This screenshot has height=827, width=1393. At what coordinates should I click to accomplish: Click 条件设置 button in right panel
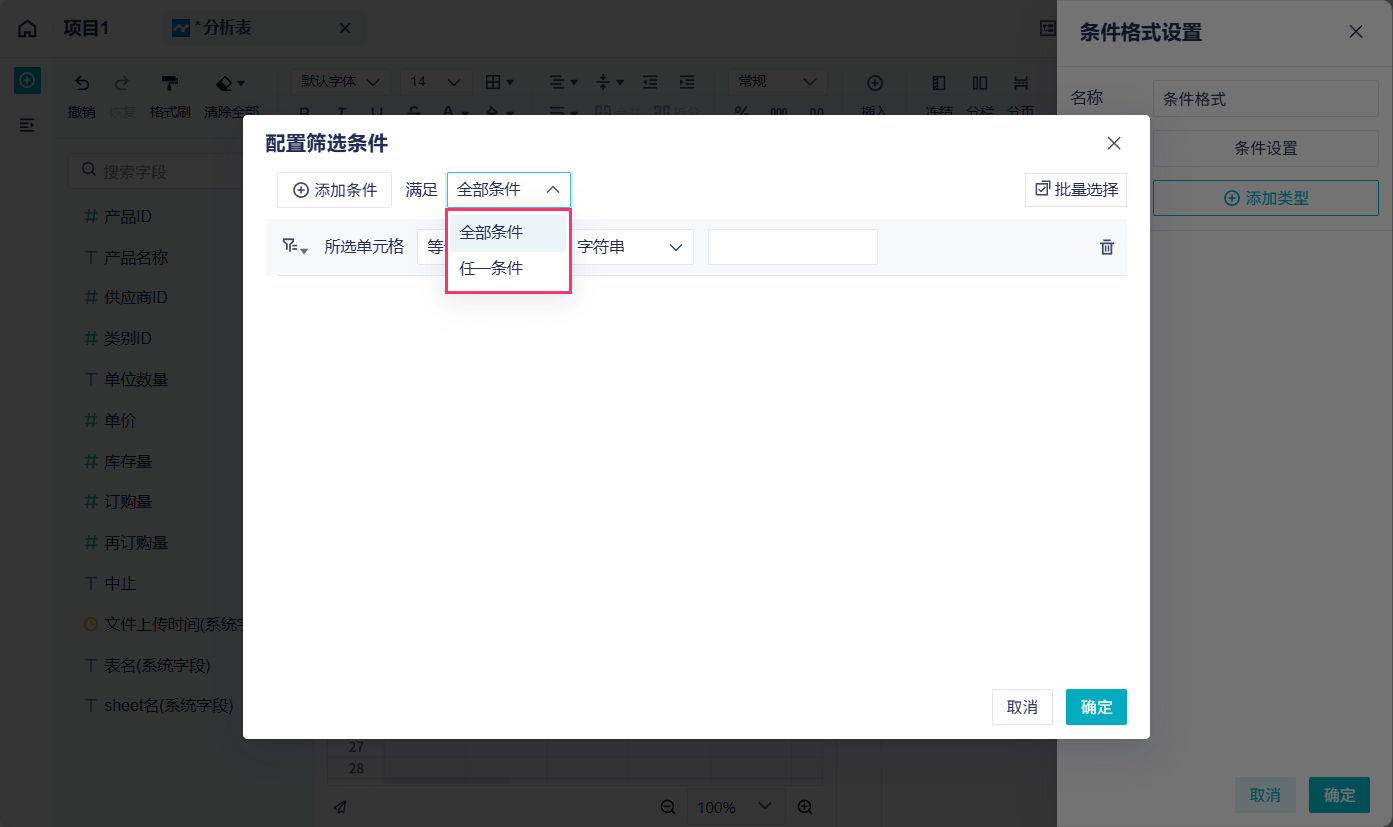[x=1266, y=148]
